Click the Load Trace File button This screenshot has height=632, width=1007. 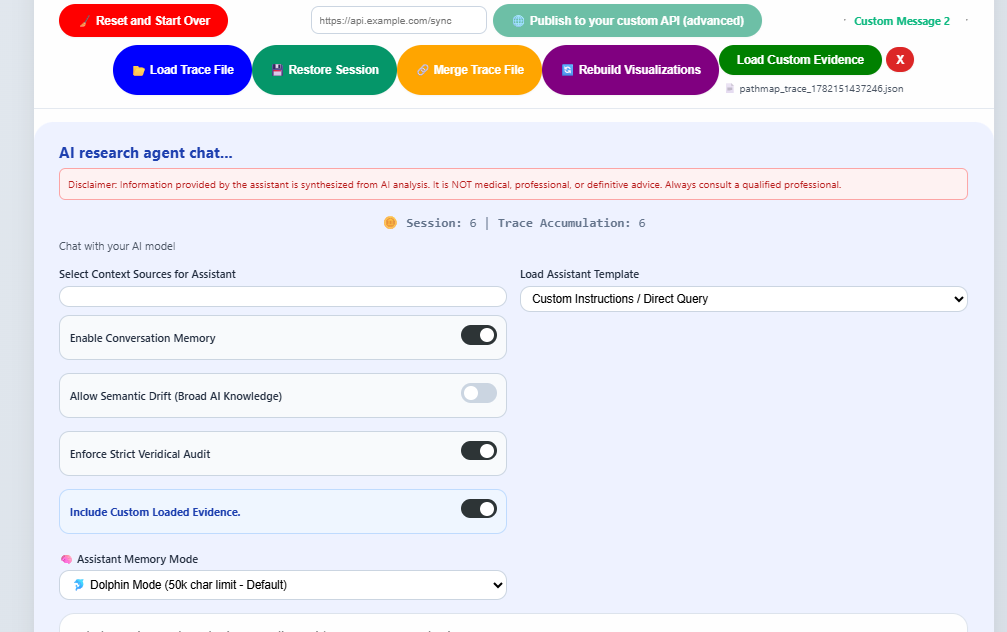click(182, 70)
